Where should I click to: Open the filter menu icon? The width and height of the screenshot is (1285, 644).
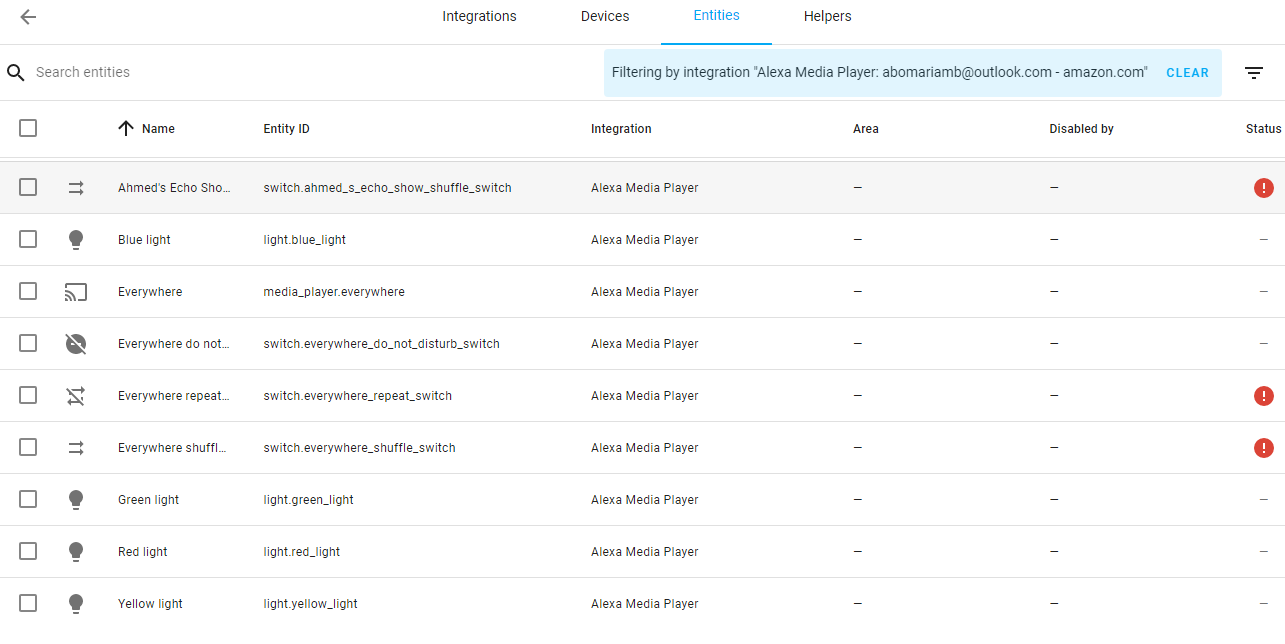point(1254,73)
